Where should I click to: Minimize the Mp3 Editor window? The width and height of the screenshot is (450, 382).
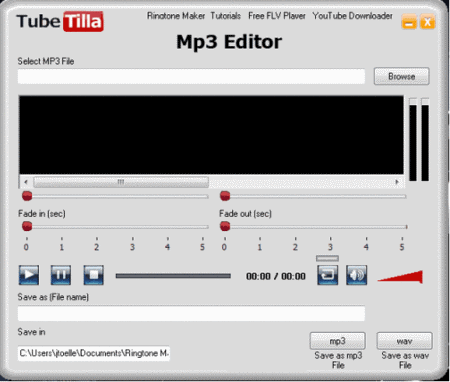point(409,22)
